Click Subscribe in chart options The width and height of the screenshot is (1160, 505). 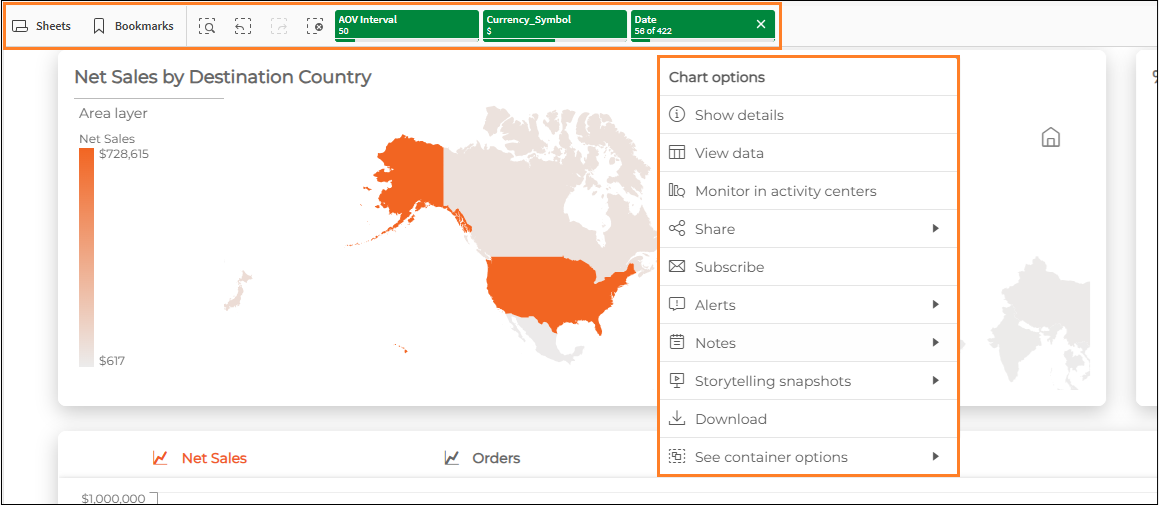(729, 267)
